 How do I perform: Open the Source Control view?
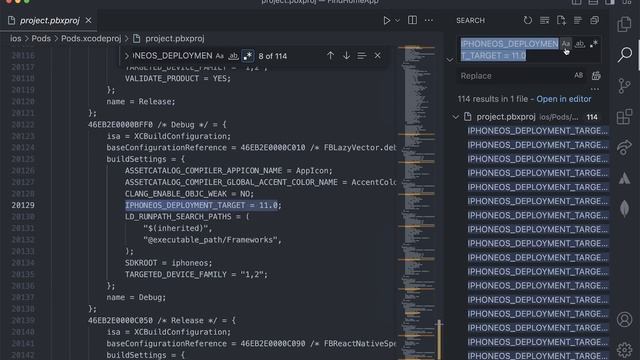[624, 86]
